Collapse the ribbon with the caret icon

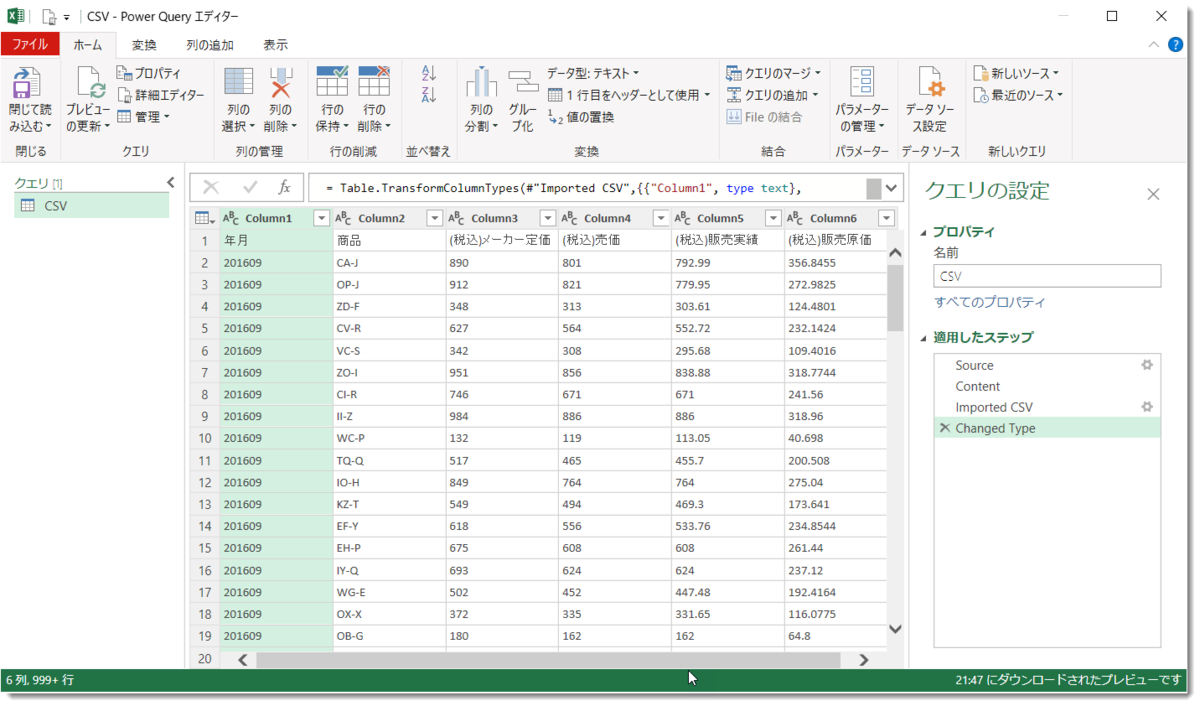1155,45
